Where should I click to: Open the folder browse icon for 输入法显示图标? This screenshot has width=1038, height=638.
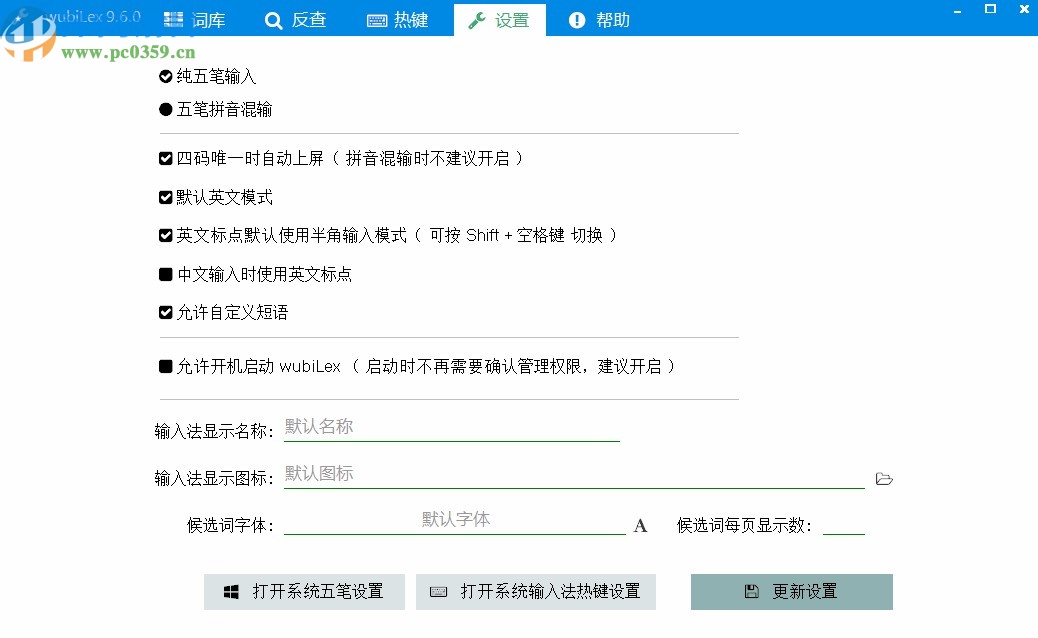click(884, 479)
